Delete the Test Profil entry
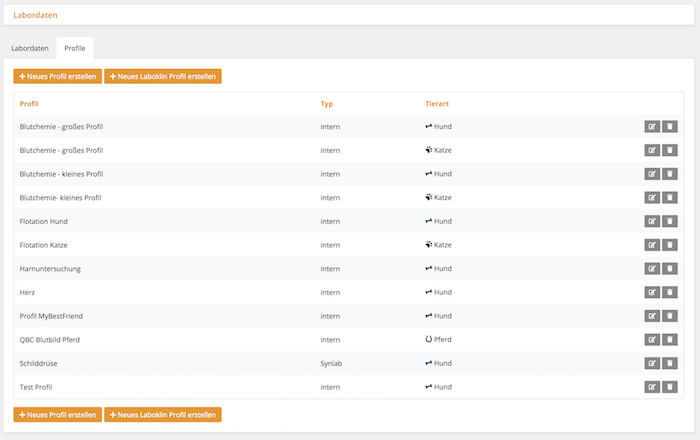 (x=670, y=387)
